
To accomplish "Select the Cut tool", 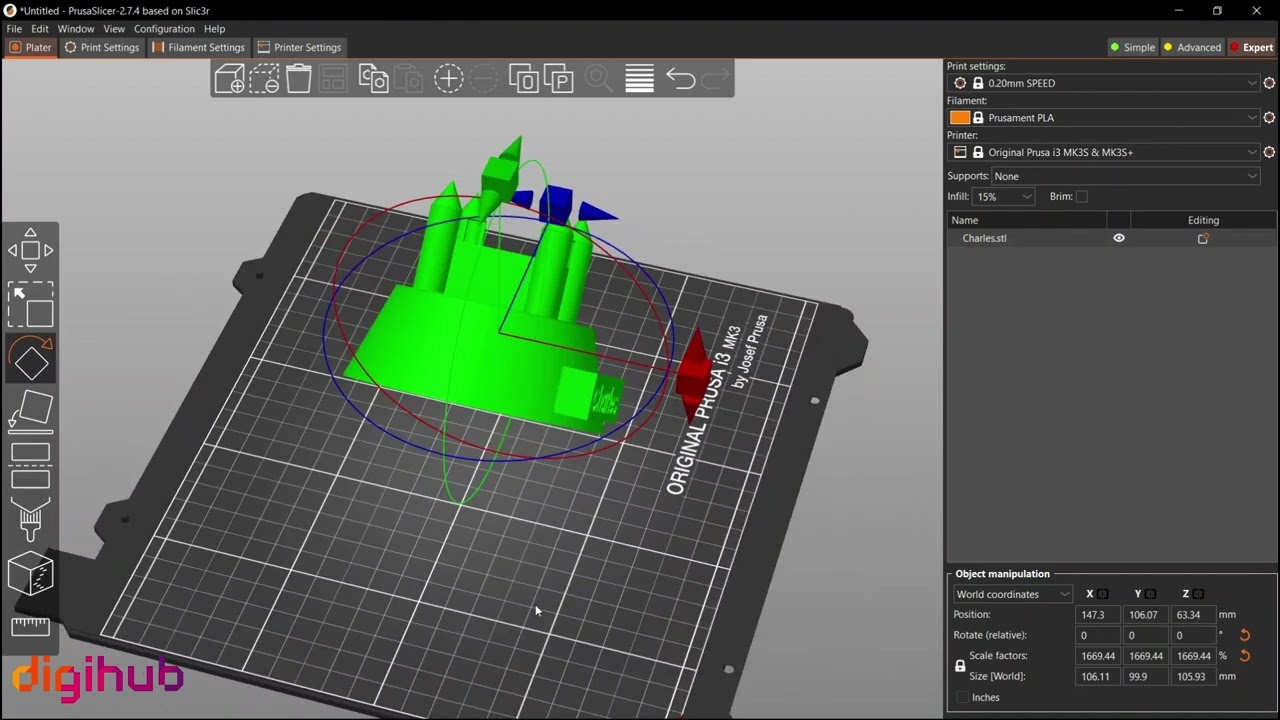I will click(x=30, y=466).
